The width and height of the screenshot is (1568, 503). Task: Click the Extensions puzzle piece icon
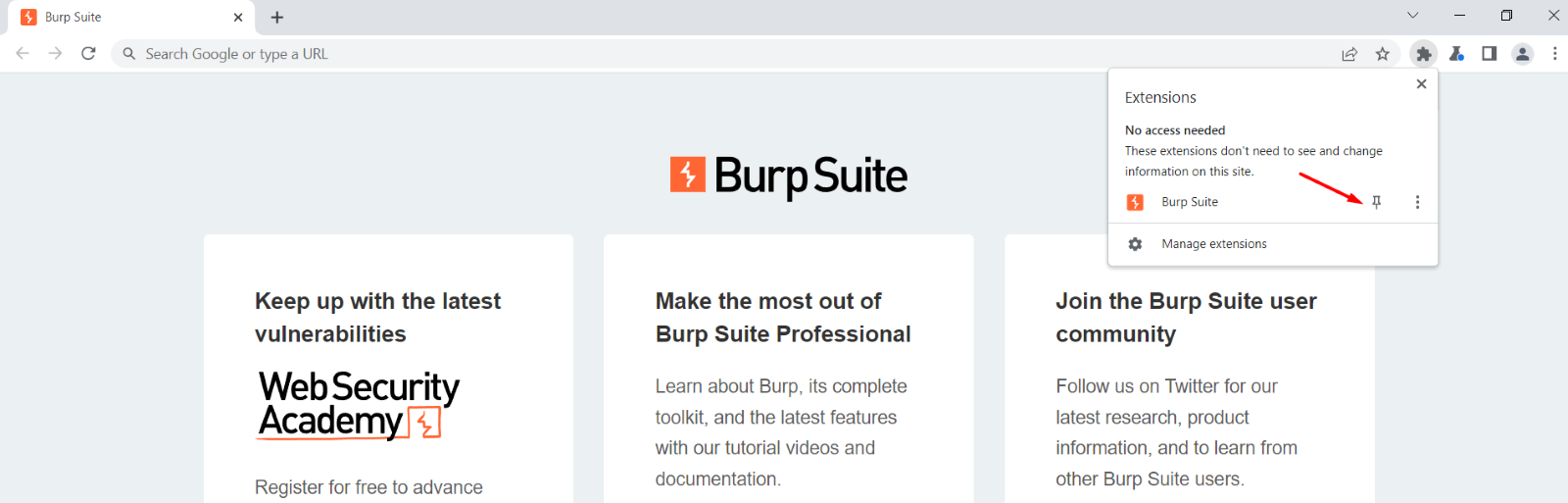pos(1424,54)
